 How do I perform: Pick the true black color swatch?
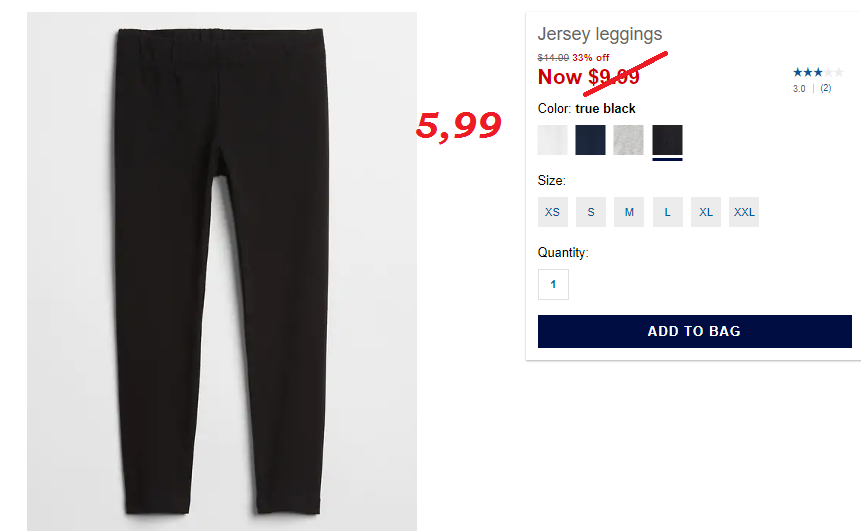coord(667,140)
